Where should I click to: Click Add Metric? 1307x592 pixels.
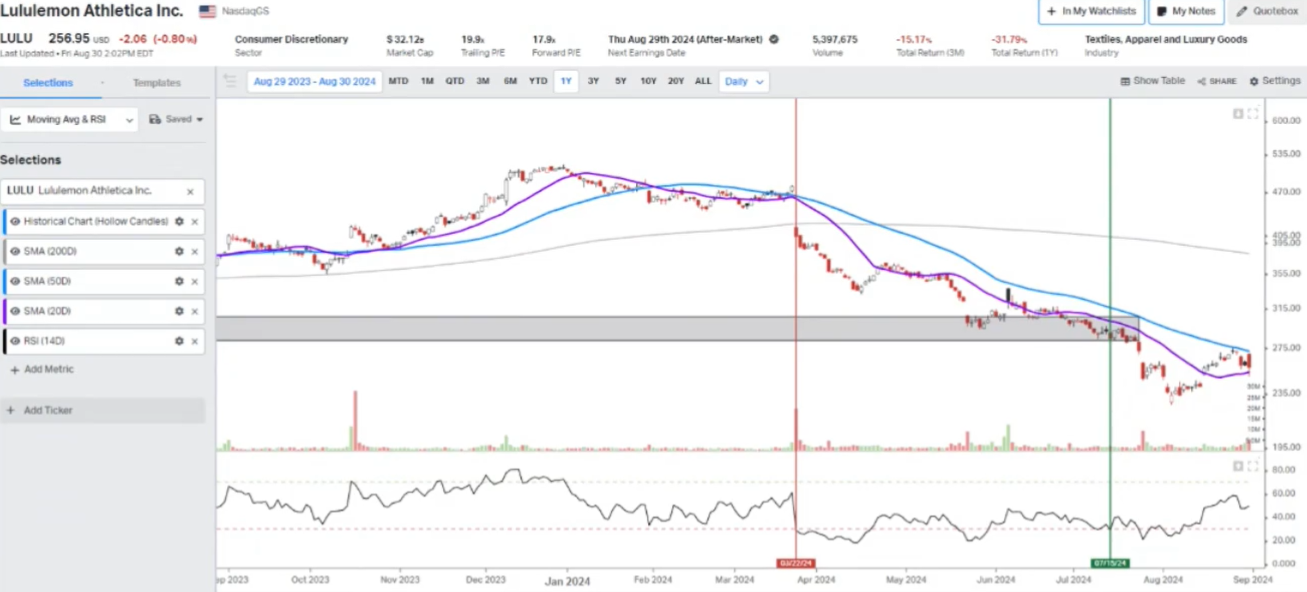(x=41, y=369)
